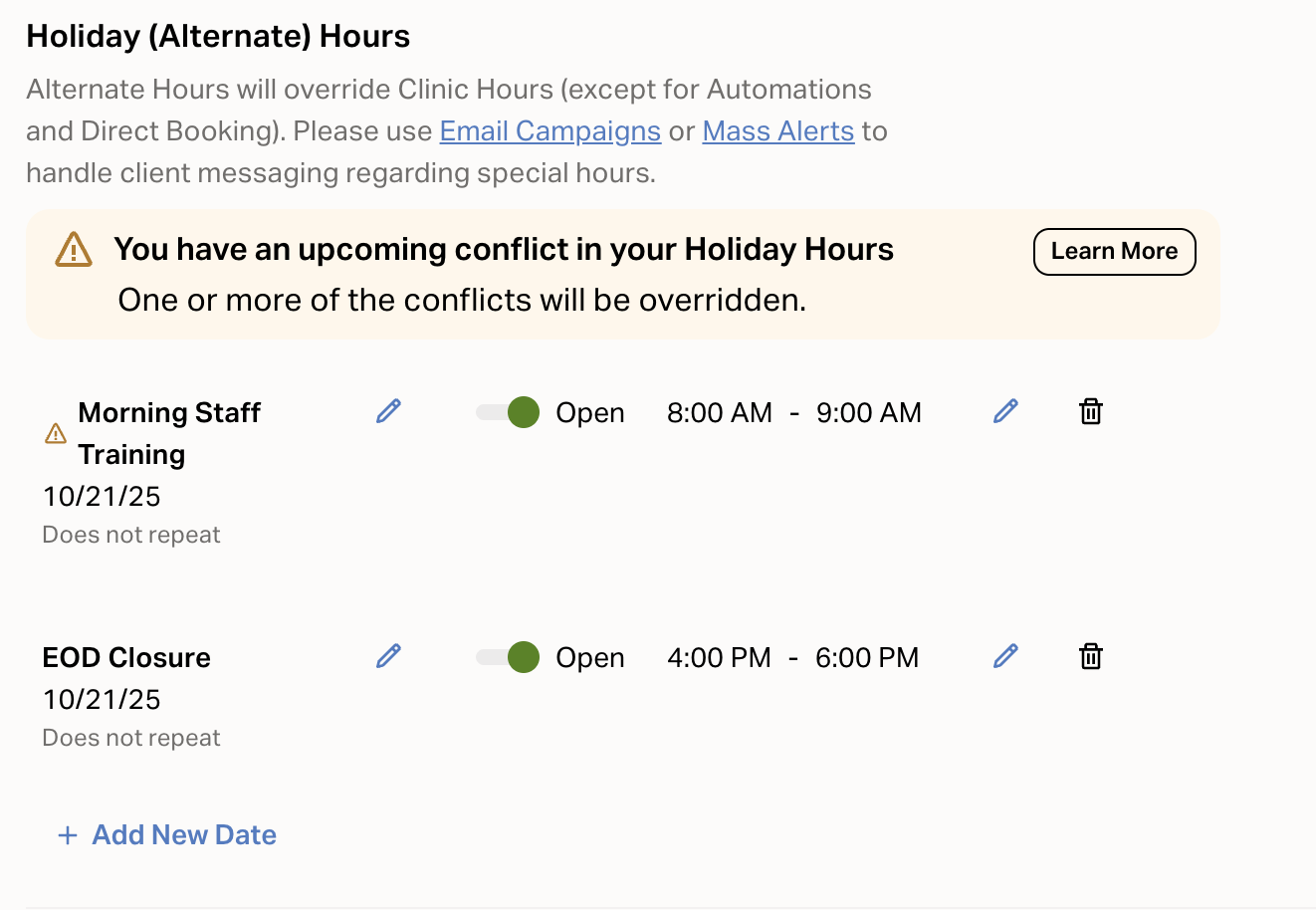Image resolution: width=1316 pixels, height=910 pixels.
Task: Open the Mass Alerts link
Action: click(777, 131)
